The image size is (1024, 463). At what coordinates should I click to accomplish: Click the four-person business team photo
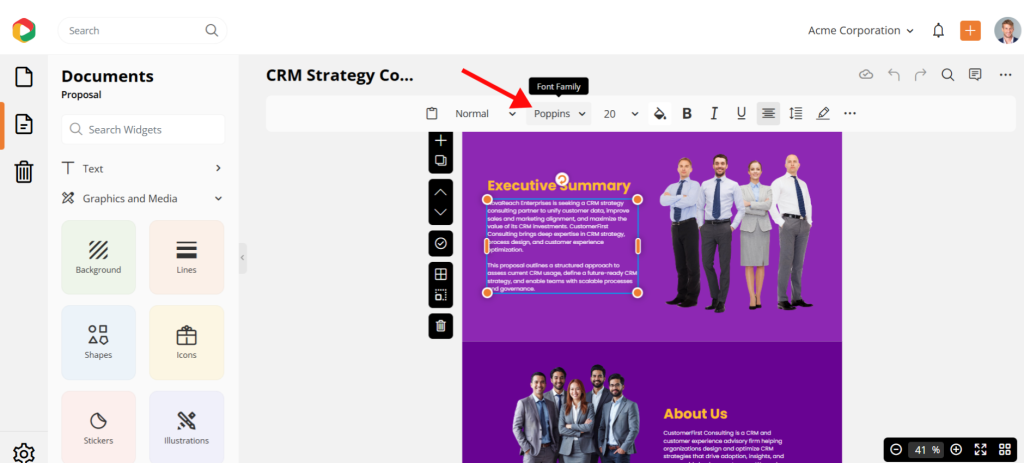736,232
